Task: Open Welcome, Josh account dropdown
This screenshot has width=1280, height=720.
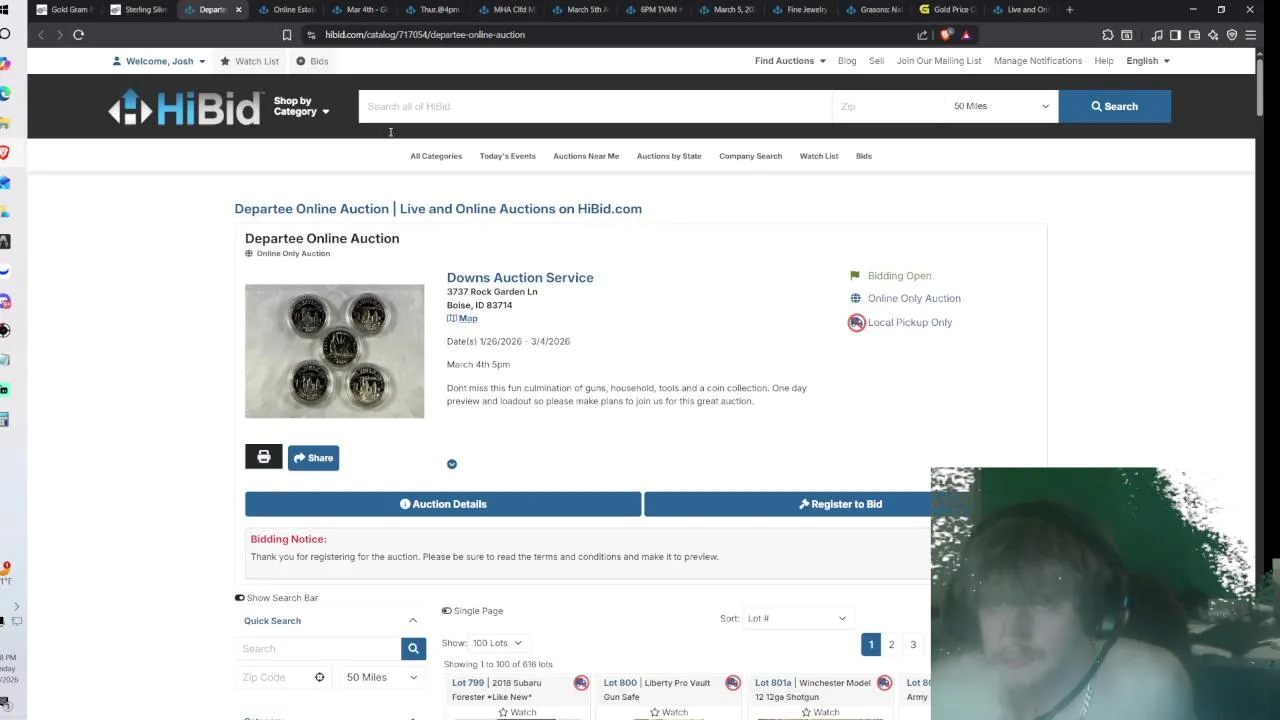Action: (159, 61)
